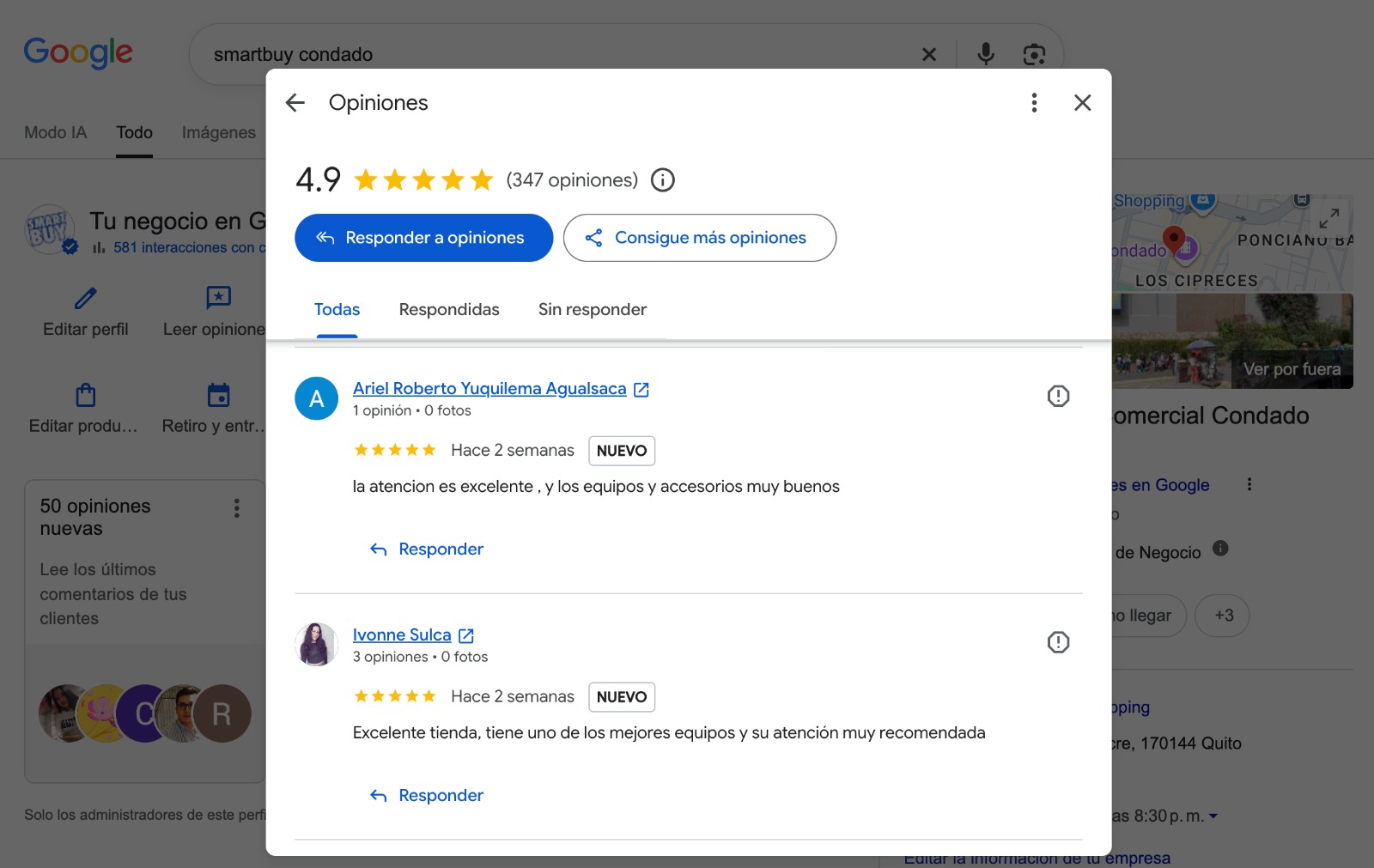The image size is (1374, 868).
Task: Open the Imágenes search tab
Action: tap(219, 132)
